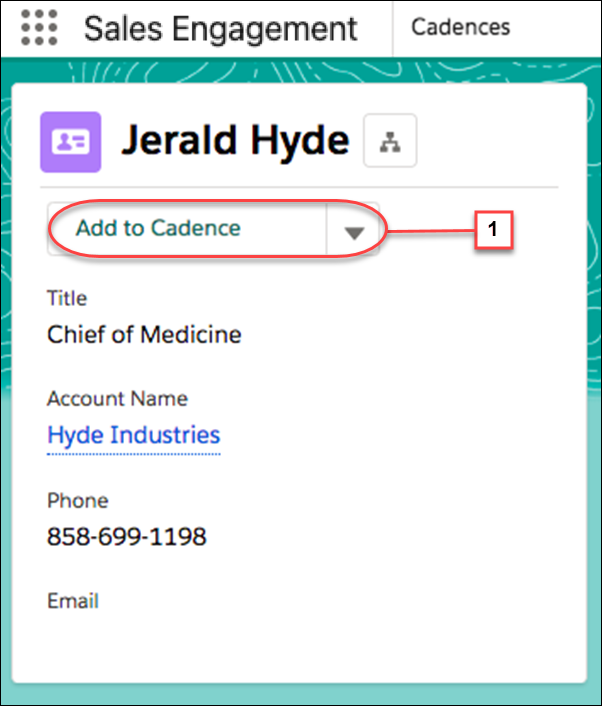Click the Account Name field label
The width and height of the screenshot is (602, 706).
118,398
